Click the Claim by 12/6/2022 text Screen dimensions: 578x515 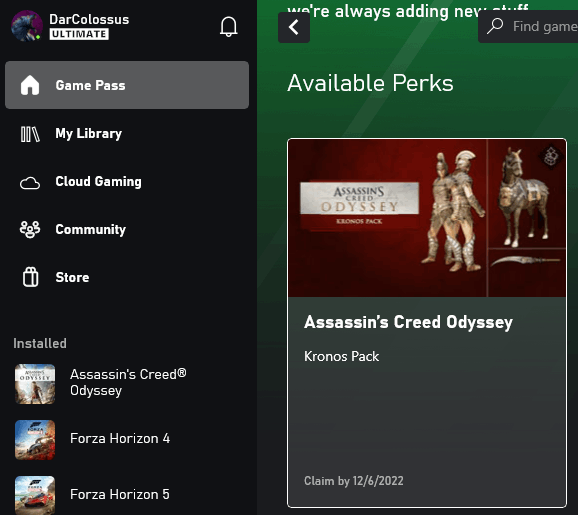click(x=354, y=481)
